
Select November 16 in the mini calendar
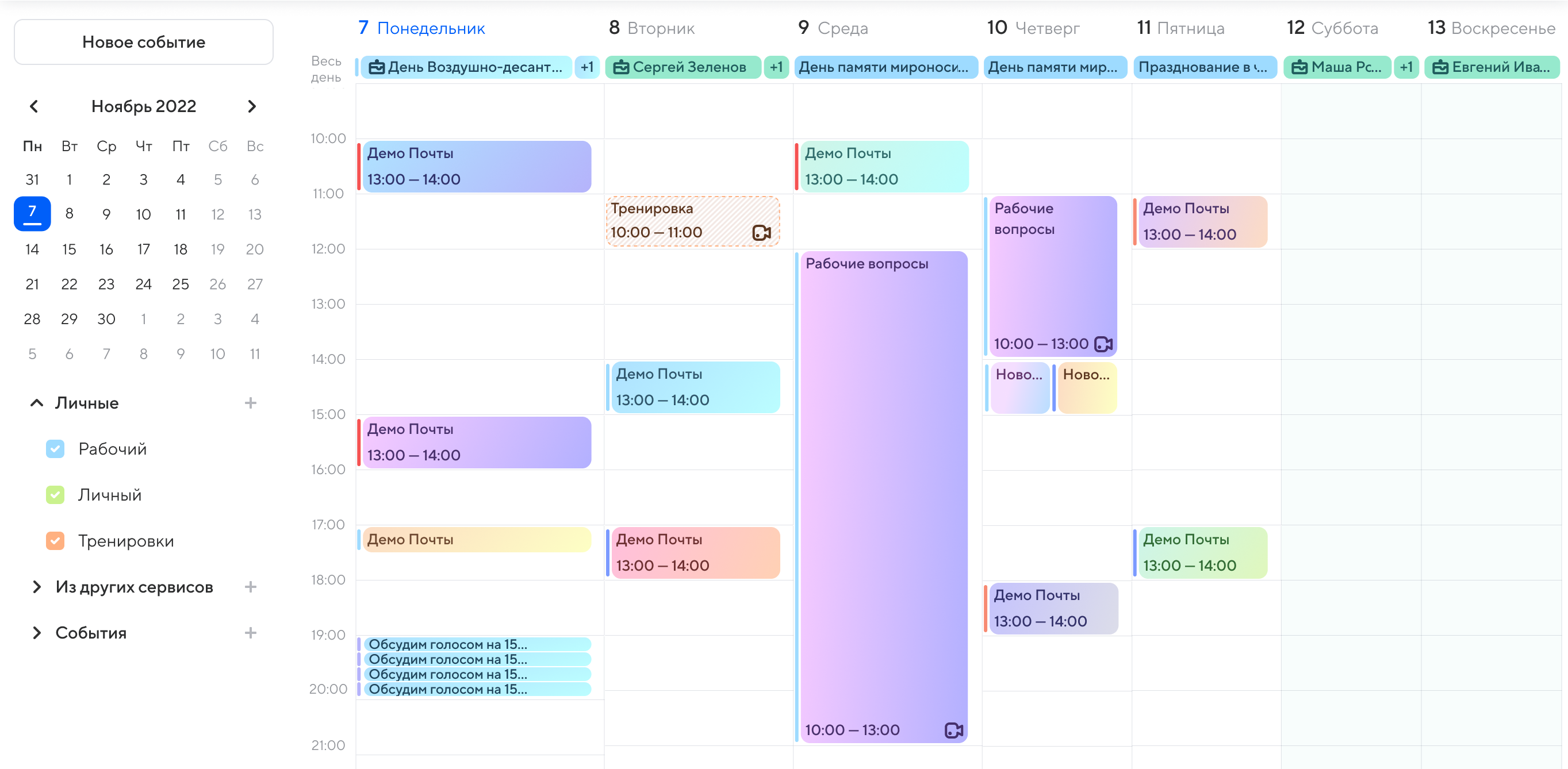tap(106, 249)
